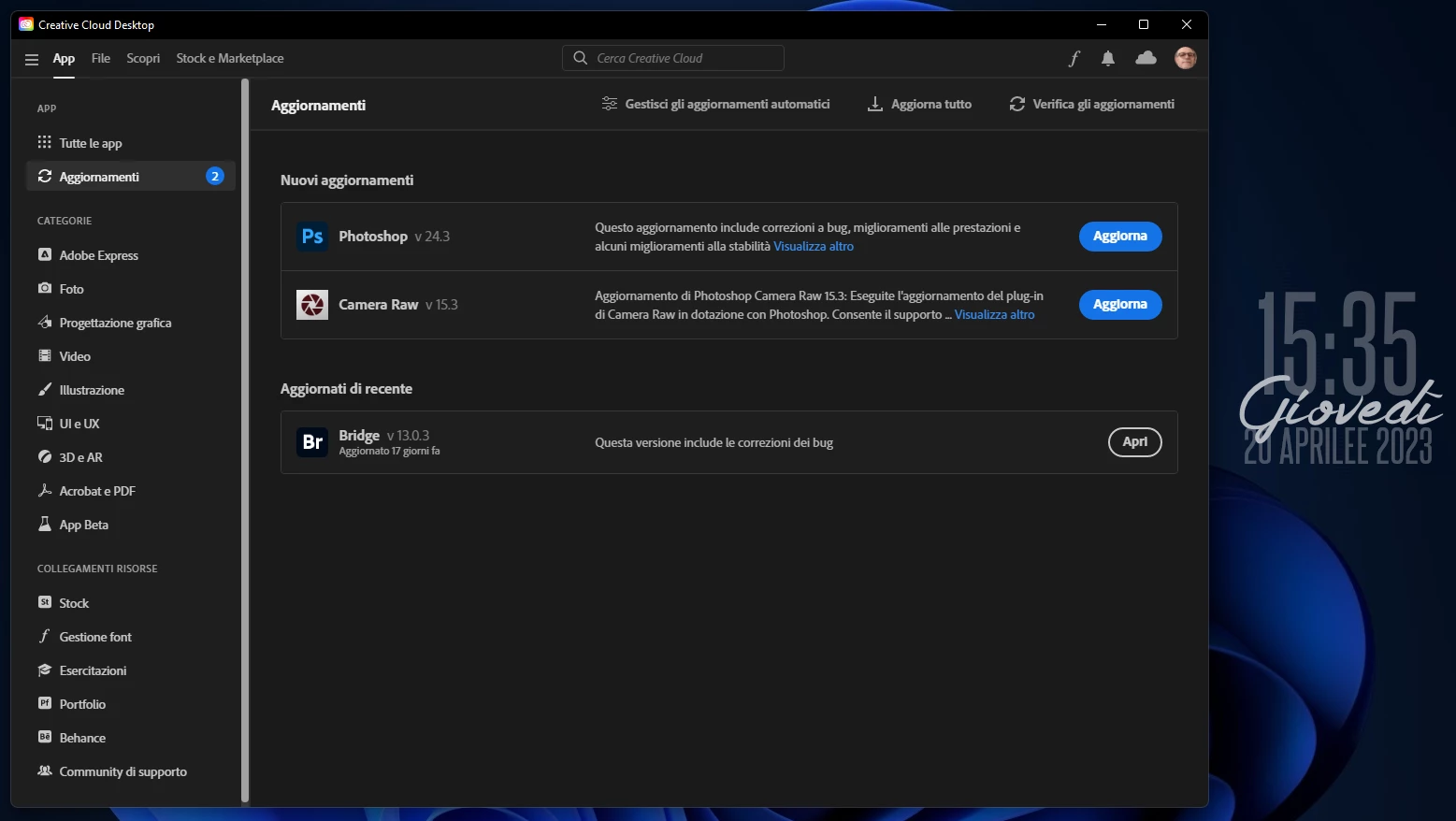Open the Progettazione grafica category
Viewport: 1456px width, 821px height.
(130, 323)
